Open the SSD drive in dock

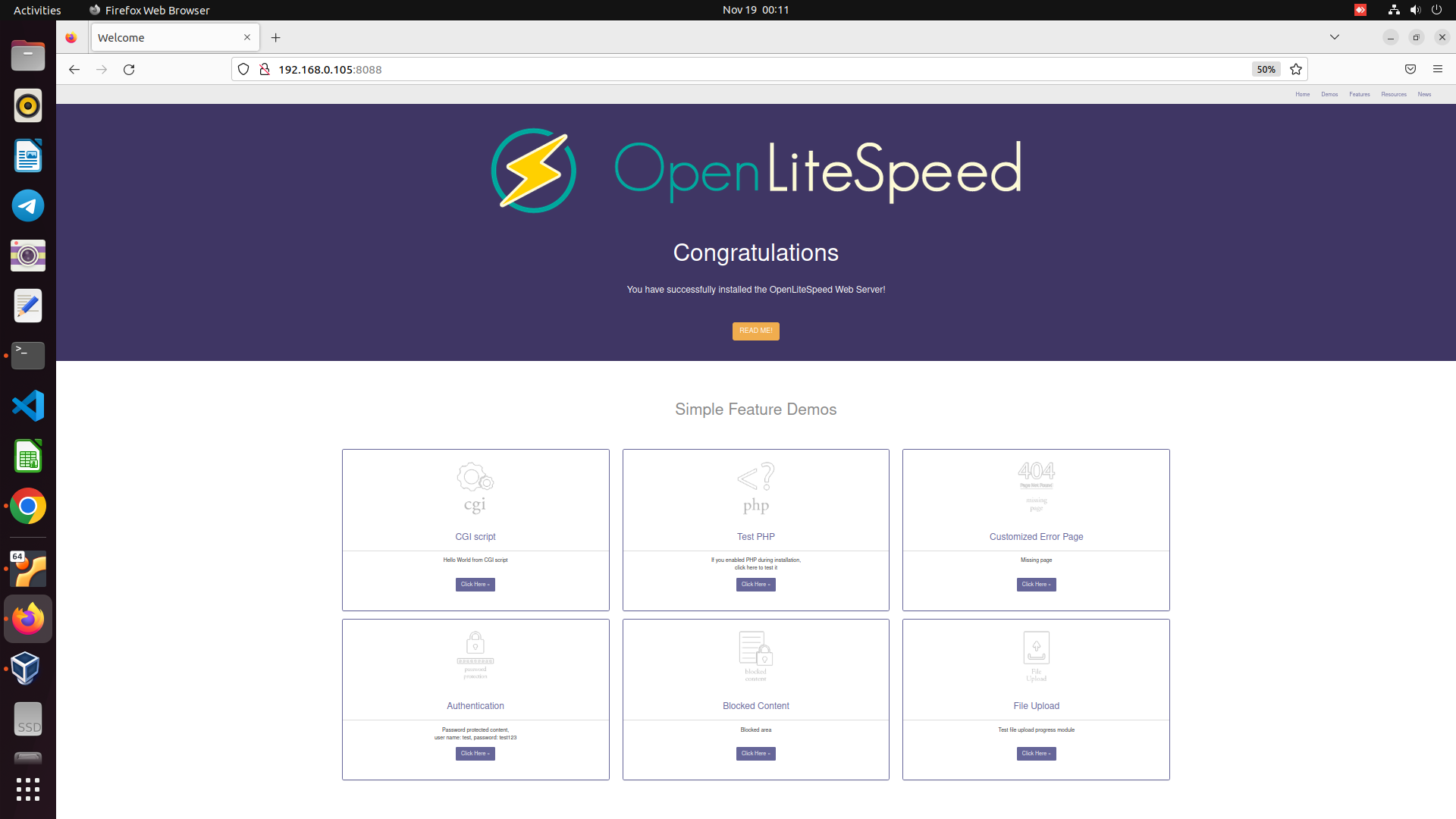[x=28, y=719]
